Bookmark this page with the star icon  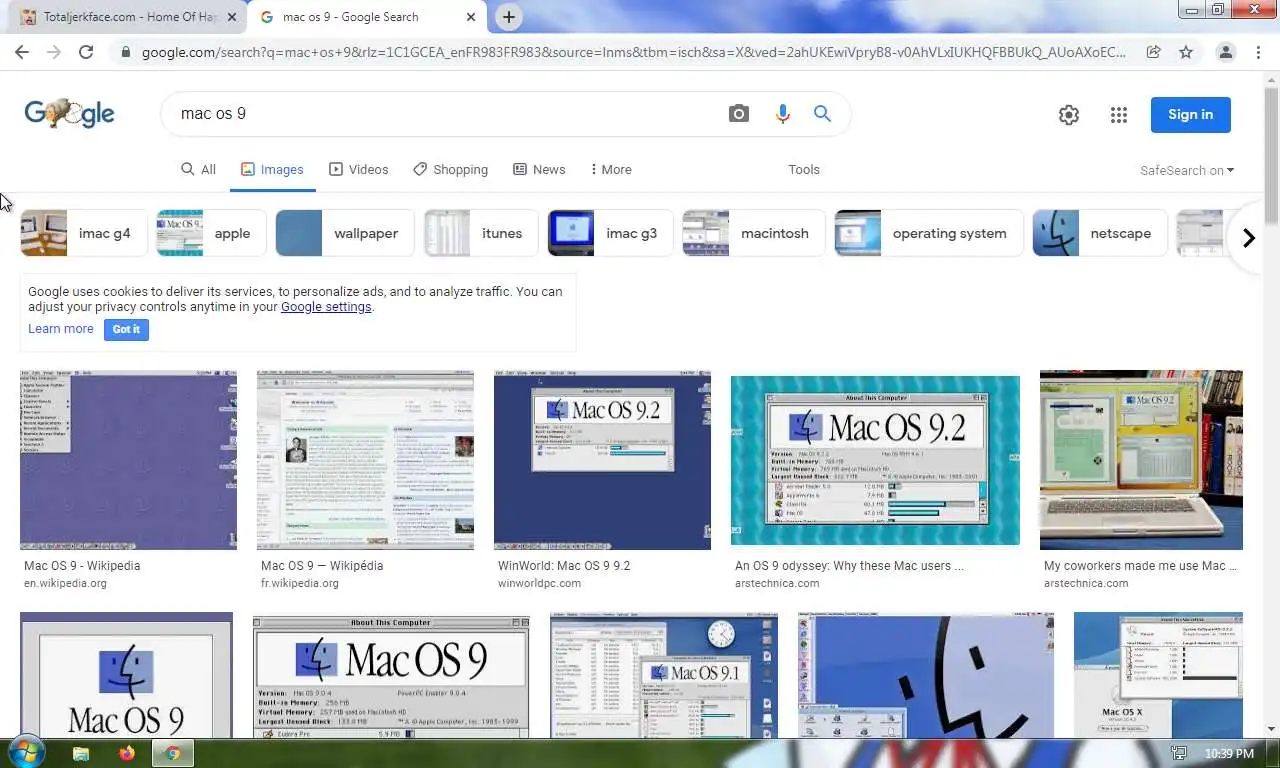(x=1185, y=52)
